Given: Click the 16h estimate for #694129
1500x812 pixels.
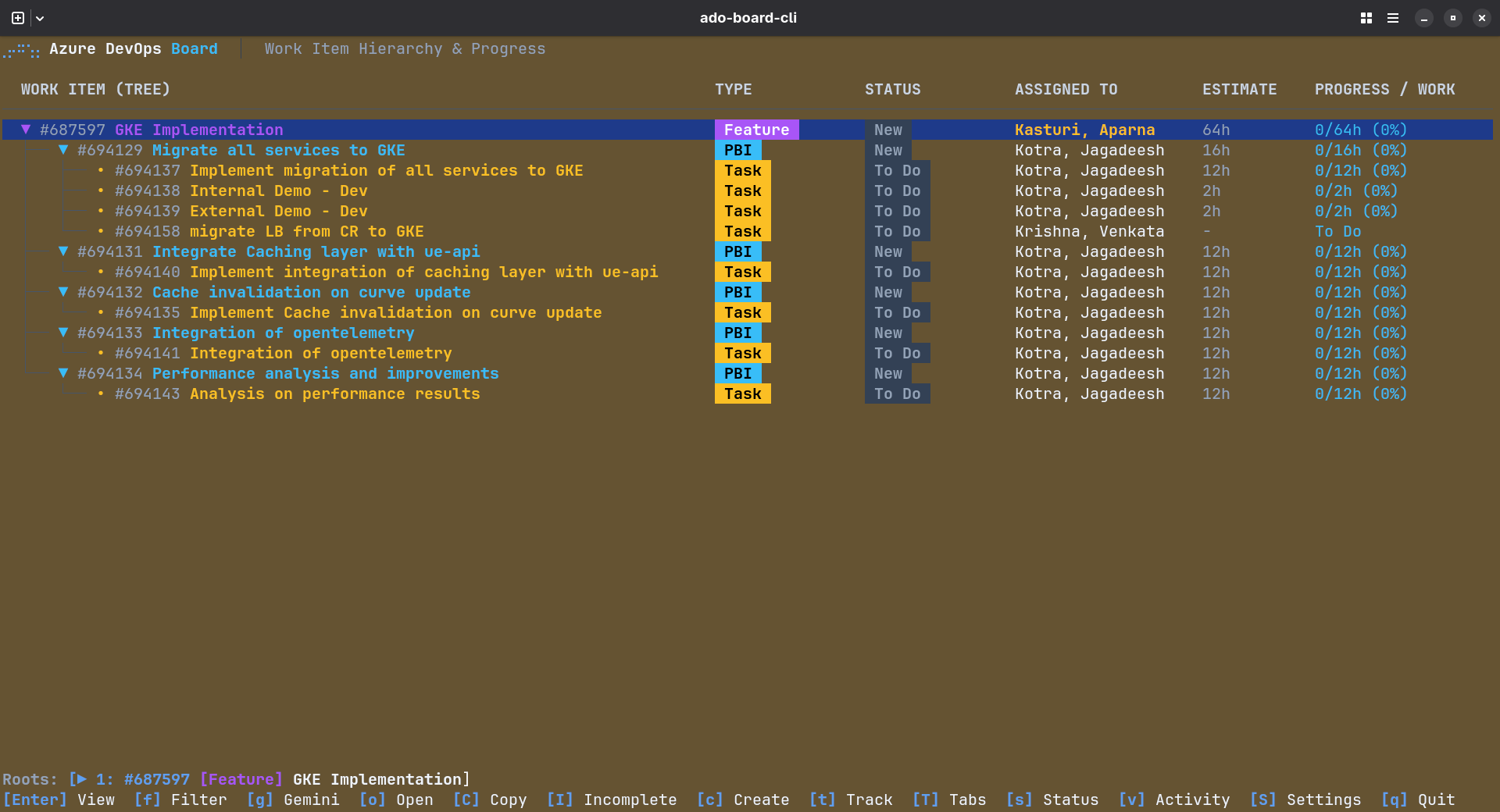Looking at the screenshot, I should [1216, 150].
